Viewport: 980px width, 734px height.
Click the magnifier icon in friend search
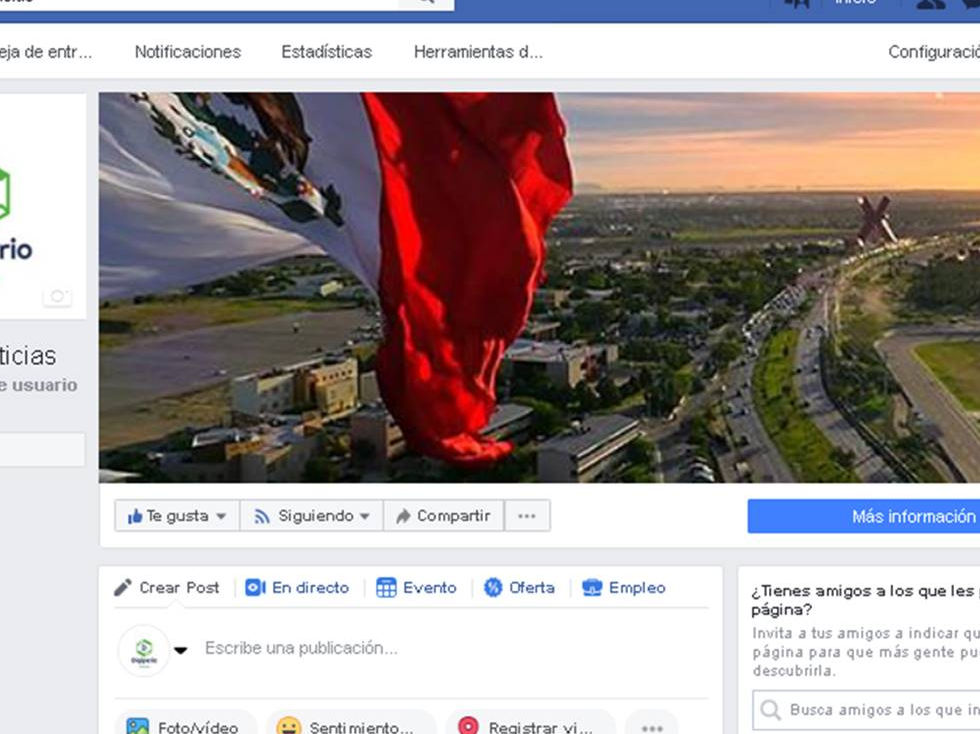[771, 710]
